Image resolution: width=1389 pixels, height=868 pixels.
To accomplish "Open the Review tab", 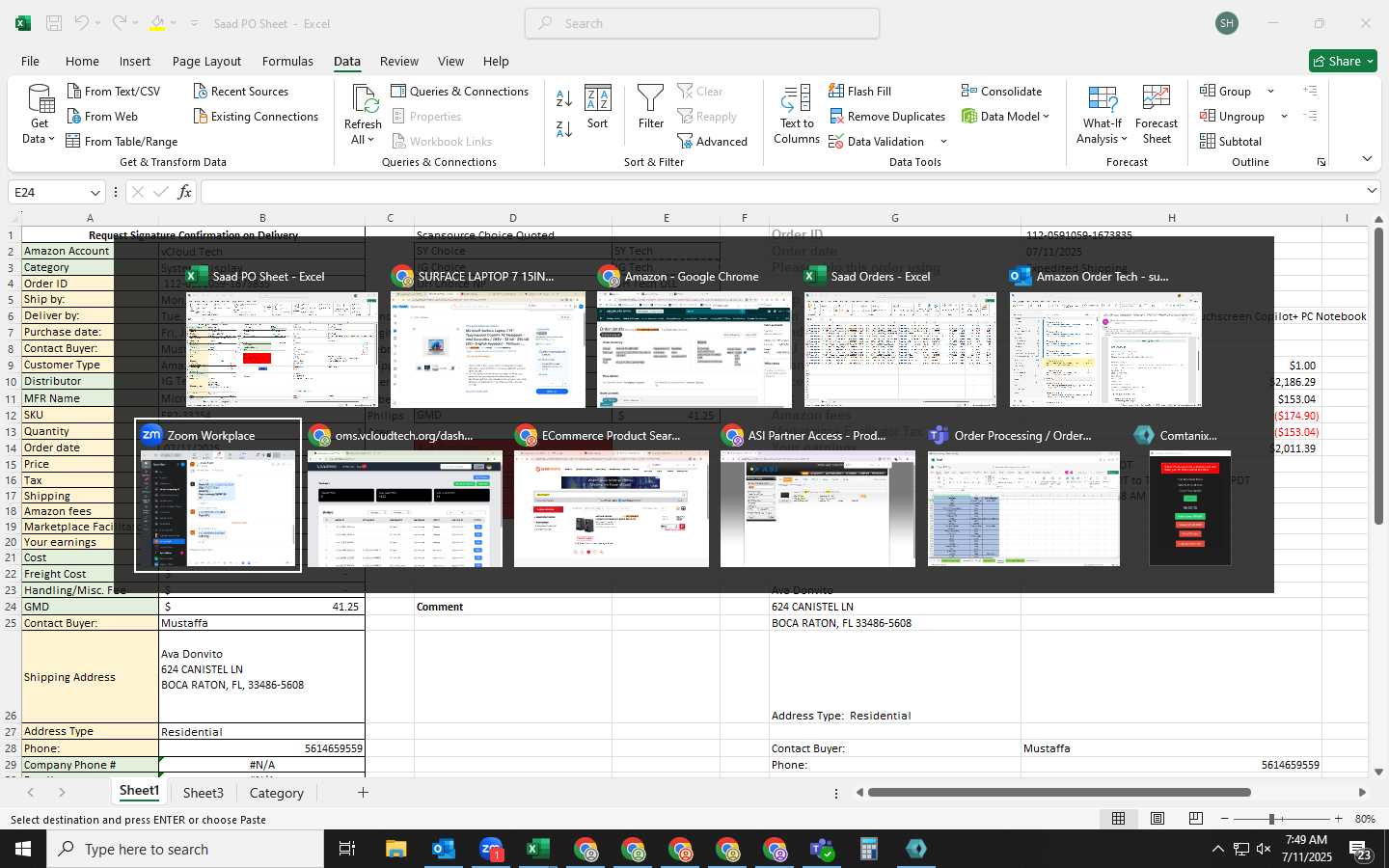I will click(399, 61).
